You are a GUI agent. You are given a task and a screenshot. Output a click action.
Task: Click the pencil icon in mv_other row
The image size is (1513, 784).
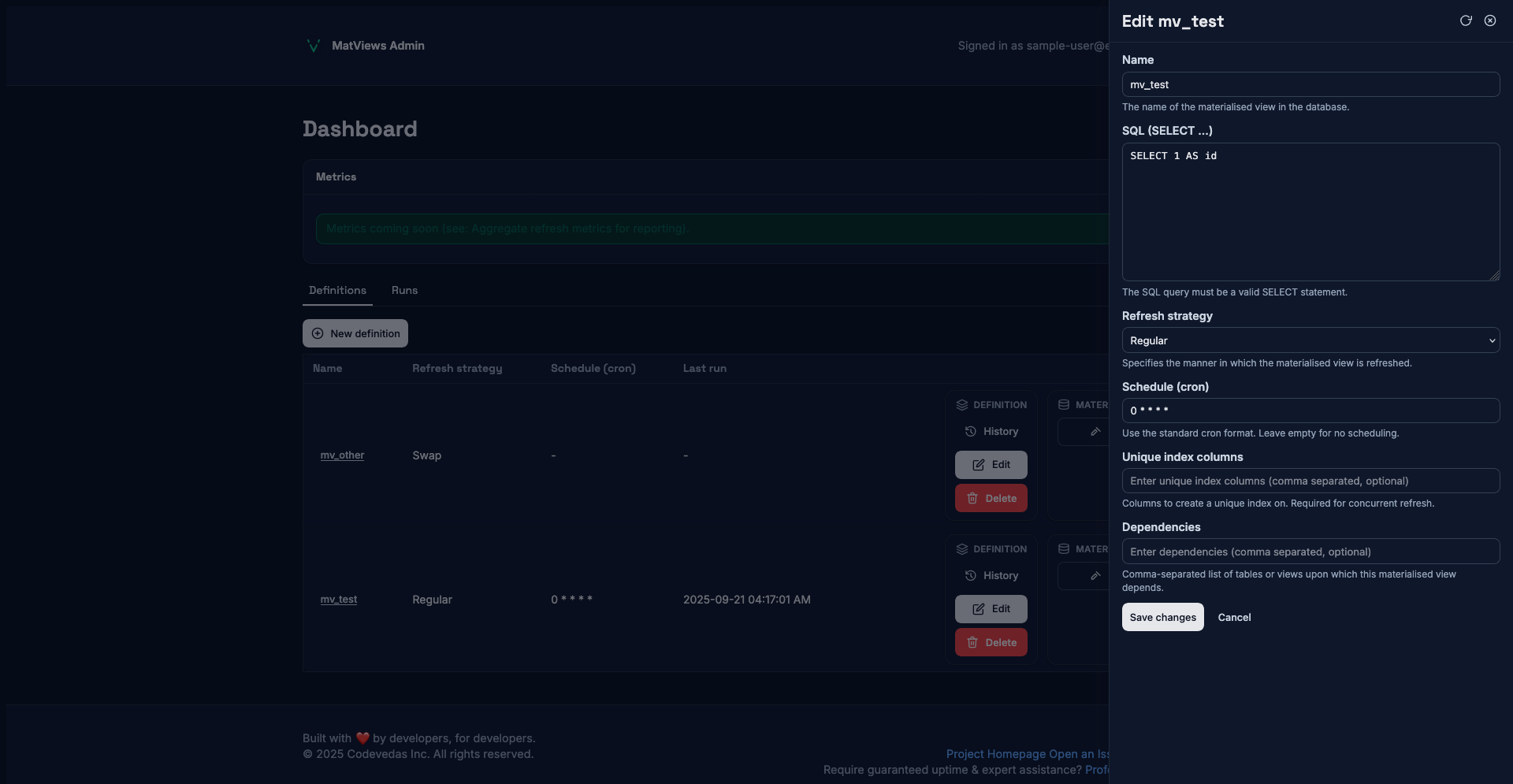point(1095,432)
